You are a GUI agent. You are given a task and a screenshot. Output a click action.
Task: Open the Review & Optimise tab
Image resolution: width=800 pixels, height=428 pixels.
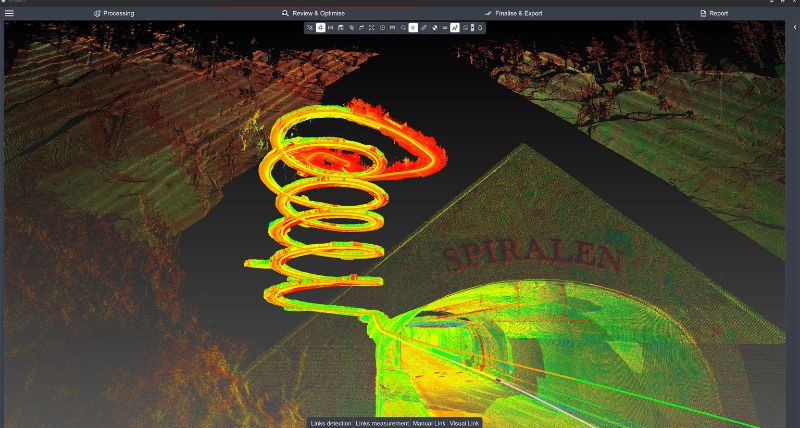pyautogui.click(x=314, y=13)
